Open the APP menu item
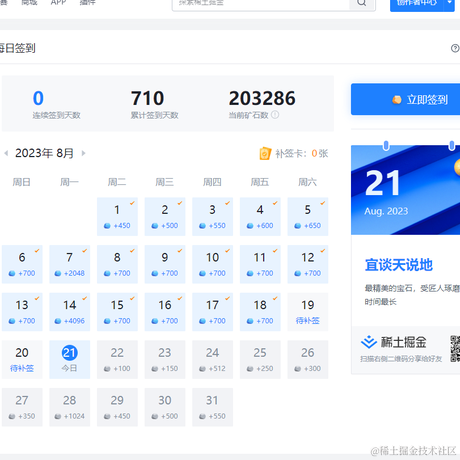Screen dimensions: 460x460 click(x=58, y=2)
